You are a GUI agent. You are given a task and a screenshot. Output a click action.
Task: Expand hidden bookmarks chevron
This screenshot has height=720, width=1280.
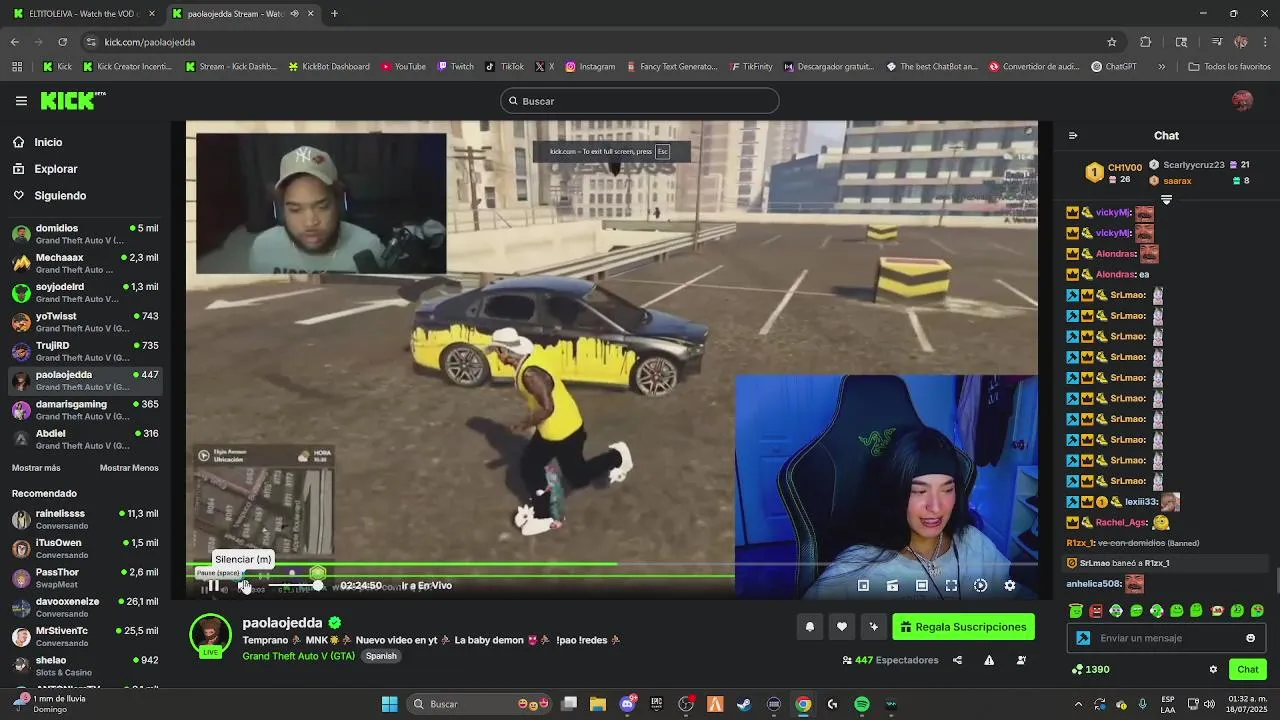coord(1161,67)
